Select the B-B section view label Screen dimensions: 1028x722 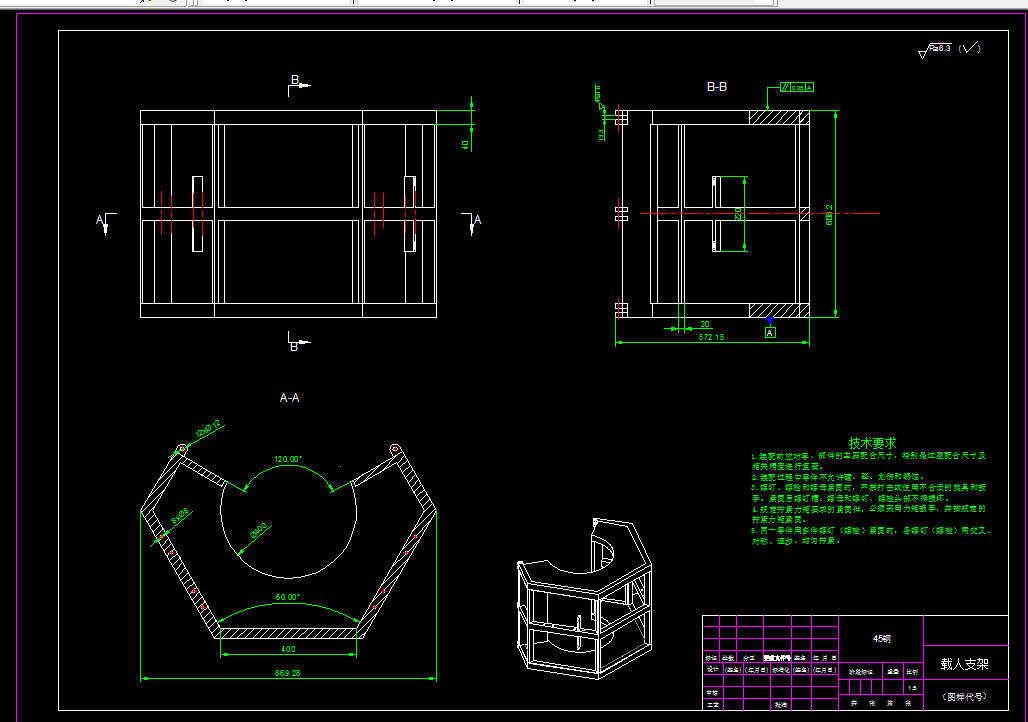[x=717, y=87]
